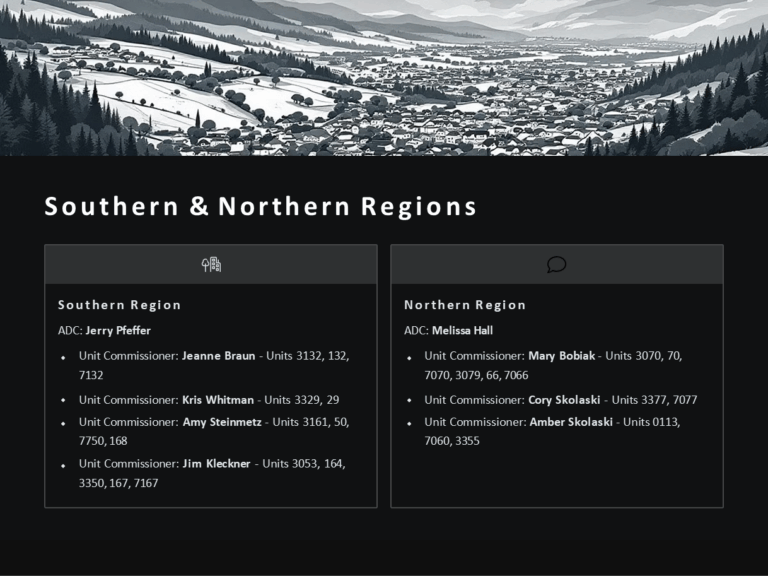Select the Jim Kleckner name text
This screenshot has width=768, height=576.
click(x=218, y=464)
